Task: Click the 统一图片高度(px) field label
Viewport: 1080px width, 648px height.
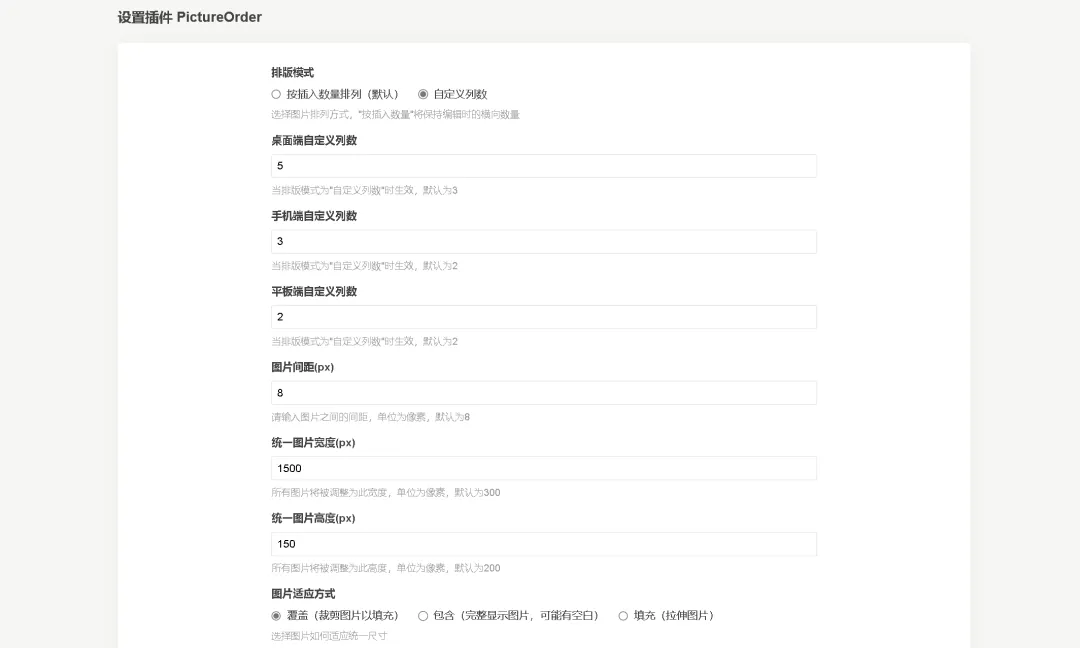Action: tap(313, 518)
